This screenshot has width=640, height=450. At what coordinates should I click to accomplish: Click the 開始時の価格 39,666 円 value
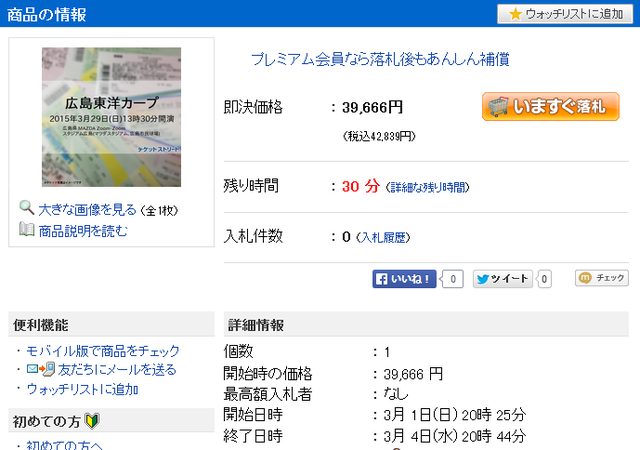click(413, 374)
